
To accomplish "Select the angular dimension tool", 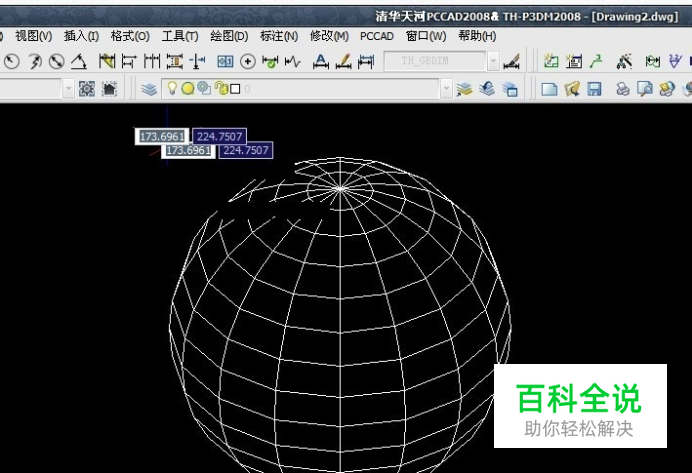I will (78, 61).
